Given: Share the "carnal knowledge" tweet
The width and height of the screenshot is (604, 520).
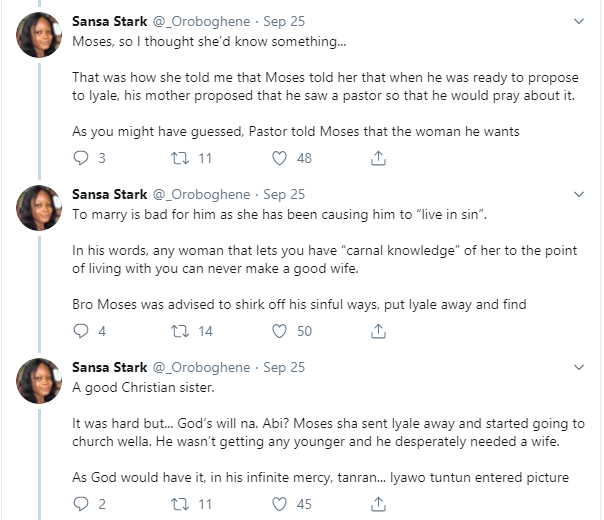Looking at the screenshot, I should 378,331.
